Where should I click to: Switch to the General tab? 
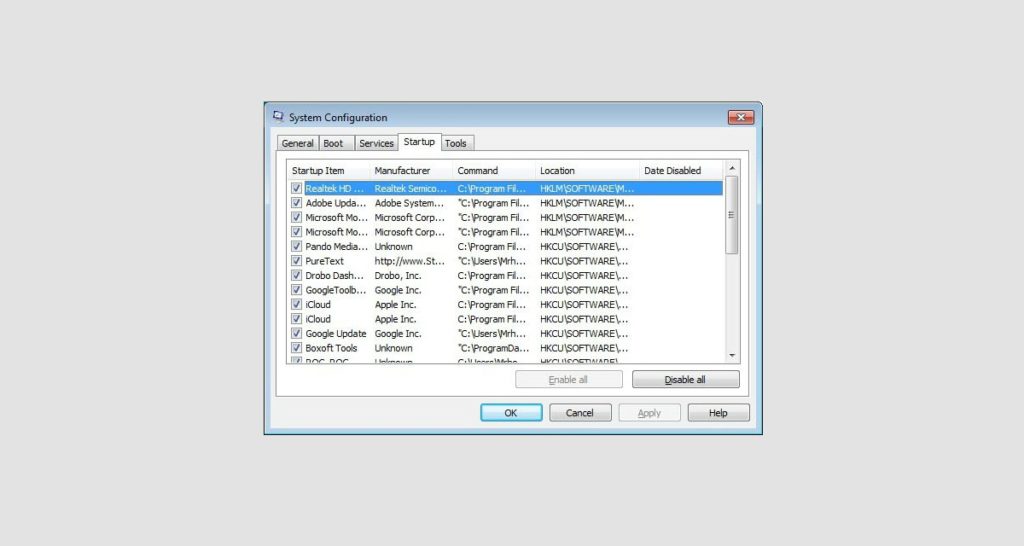[x=297, y=144]
